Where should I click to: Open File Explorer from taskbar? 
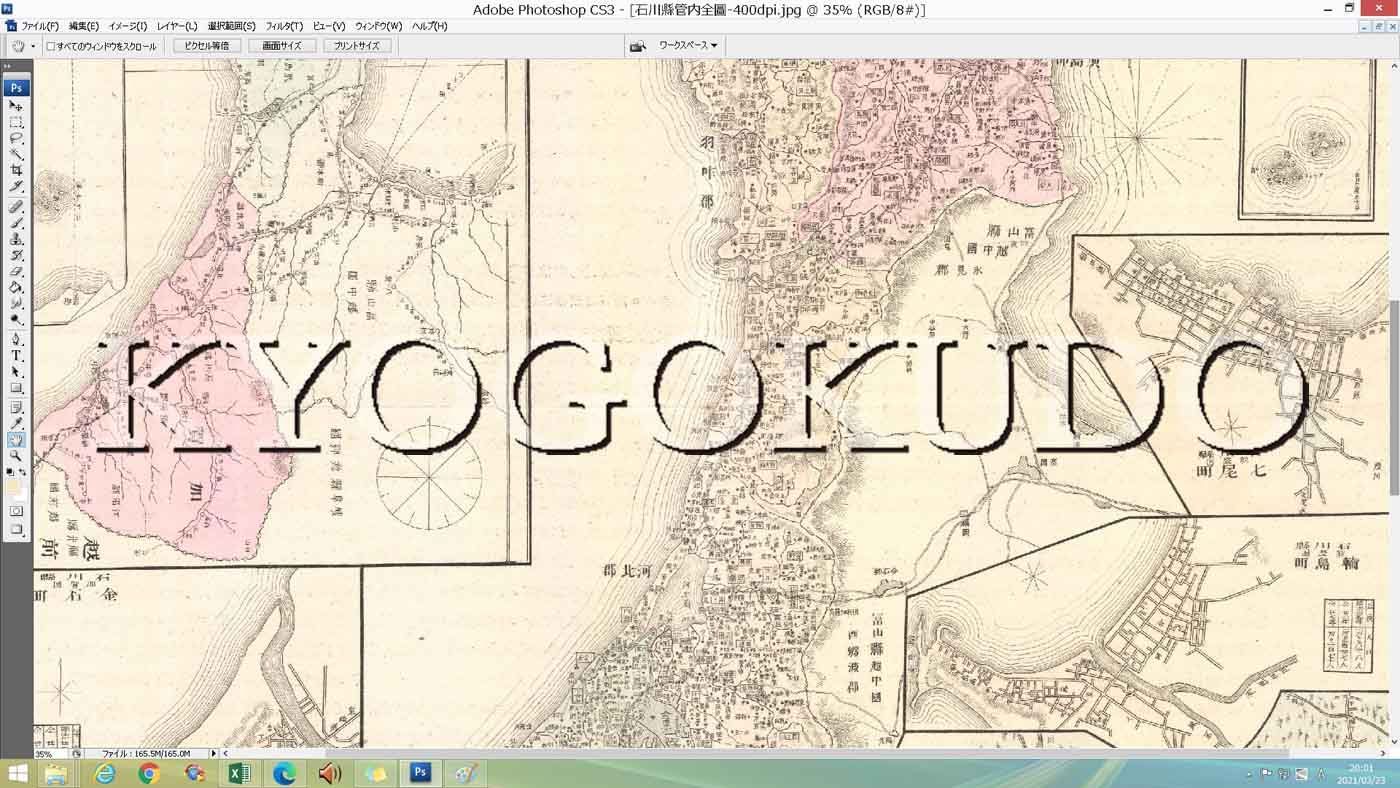(56, 773)
